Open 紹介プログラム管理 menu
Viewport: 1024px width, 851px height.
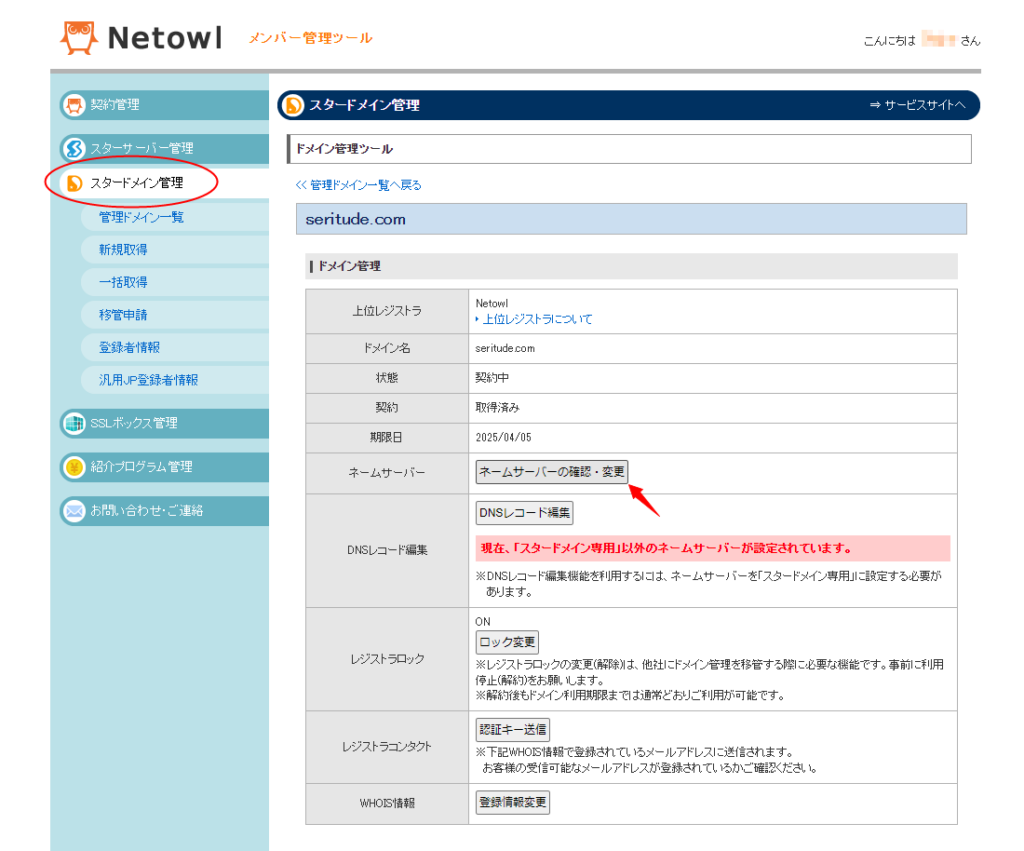pos(164,467)
